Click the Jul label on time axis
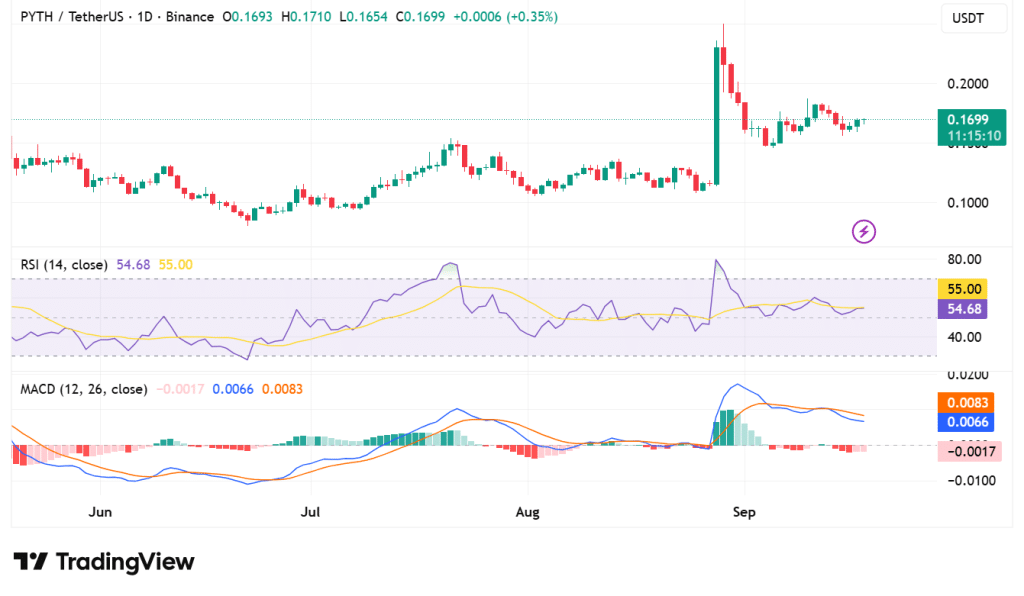This screenshot has height=596, width=1024. coord(311,512)
